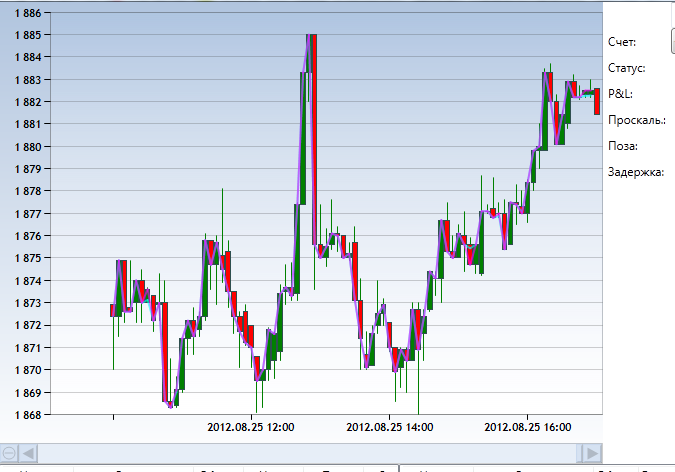Click the '1 885' price axis label
The image size is (675, 472).
tap(28, 35)
